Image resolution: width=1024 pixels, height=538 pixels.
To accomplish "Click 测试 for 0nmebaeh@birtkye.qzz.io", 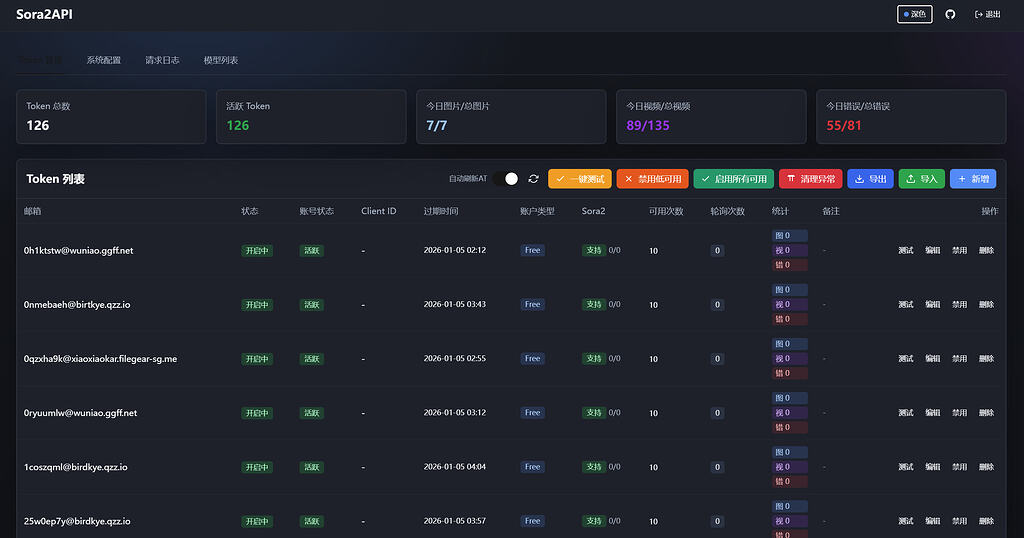I will (906, 305).
